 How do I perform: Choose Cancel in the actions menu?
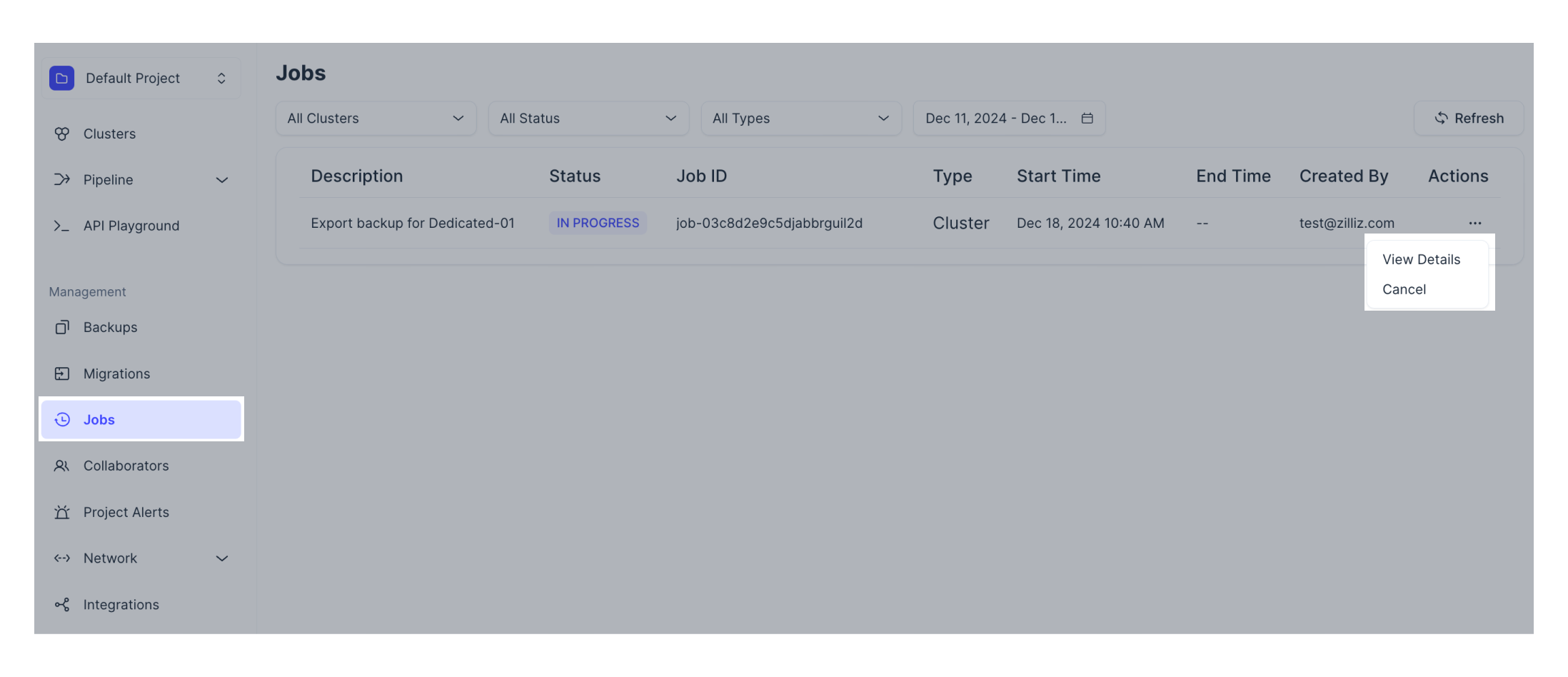1404,289
